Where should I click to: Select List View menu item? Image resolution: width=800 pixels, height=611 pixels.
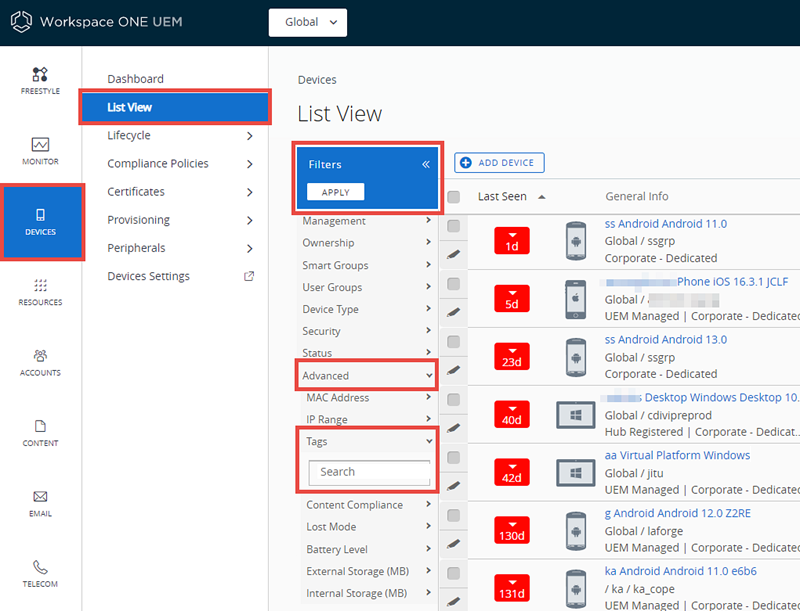(176, 107)
